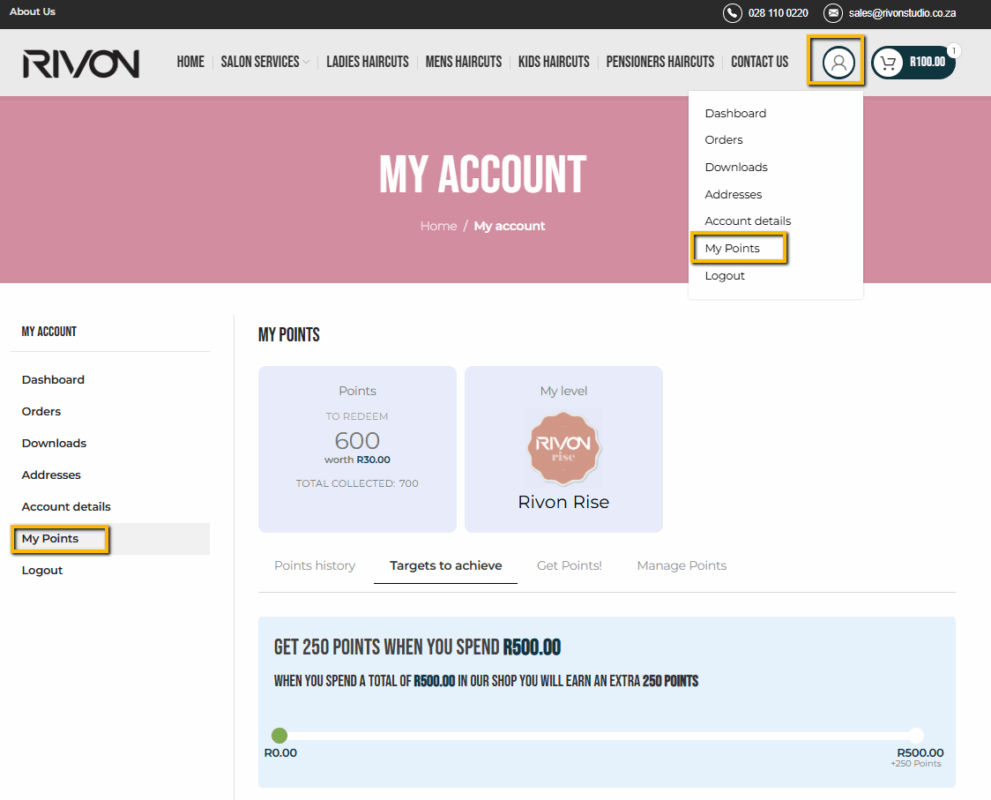Click the Home breadcrumb link
This screenshot has width=991, height=800.
point(439,226)
